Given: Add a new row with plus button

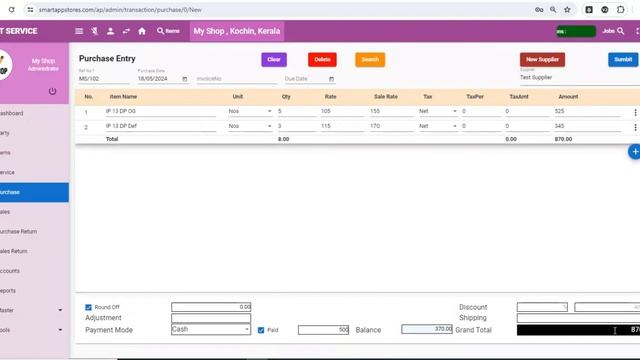Looking at the screenshot, I should tap(634, 152).
